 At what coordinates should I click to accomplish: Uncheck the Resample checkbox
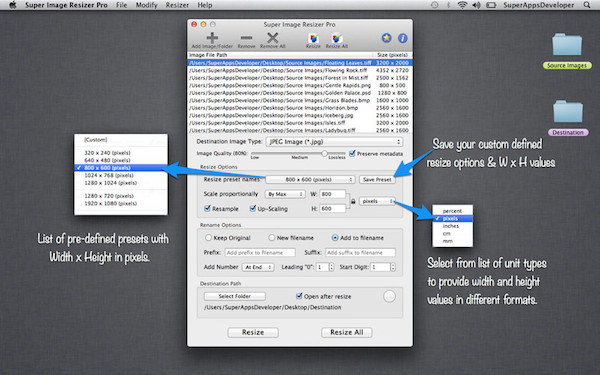(207, 209)
